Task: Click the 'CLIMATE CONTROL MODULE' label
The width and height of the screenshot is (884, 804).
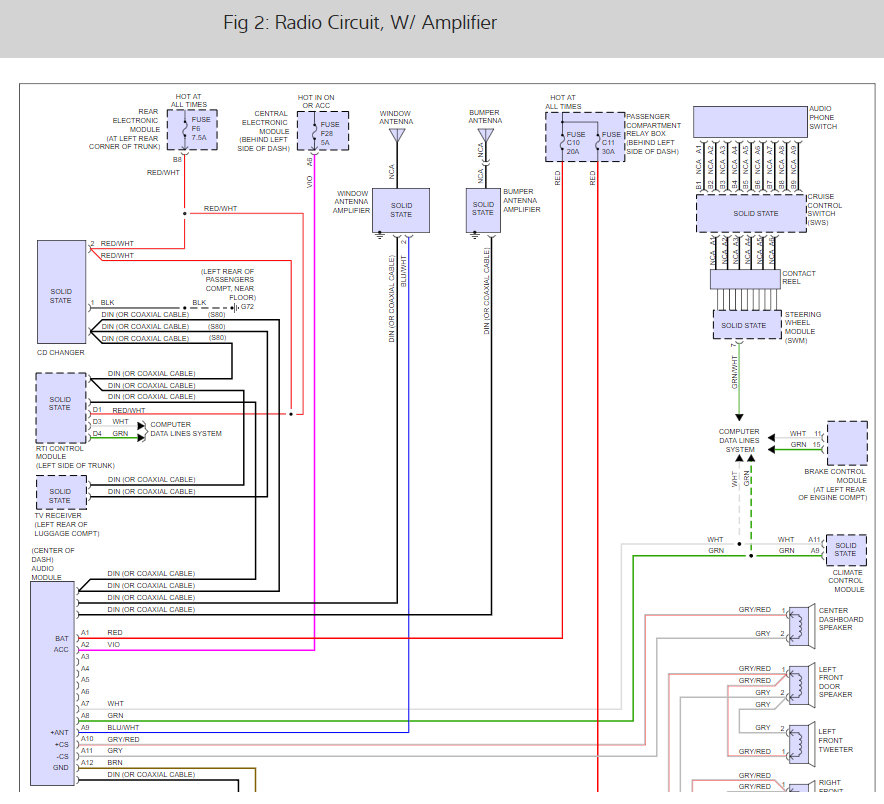Action: pyautogui.click(x=847, y=581)
